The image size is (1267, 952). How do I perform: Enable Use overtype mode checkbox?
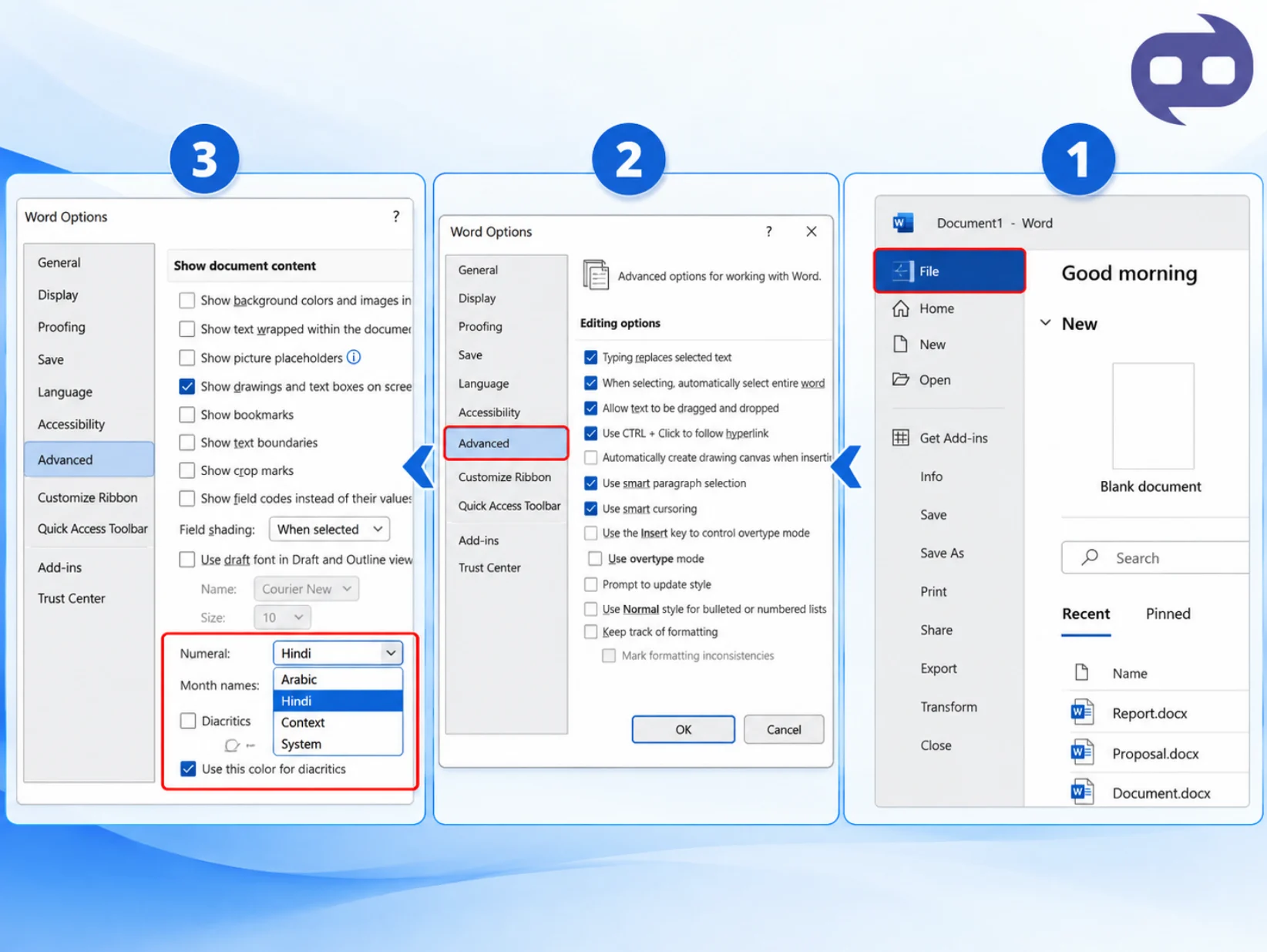(x=595, y=558)
